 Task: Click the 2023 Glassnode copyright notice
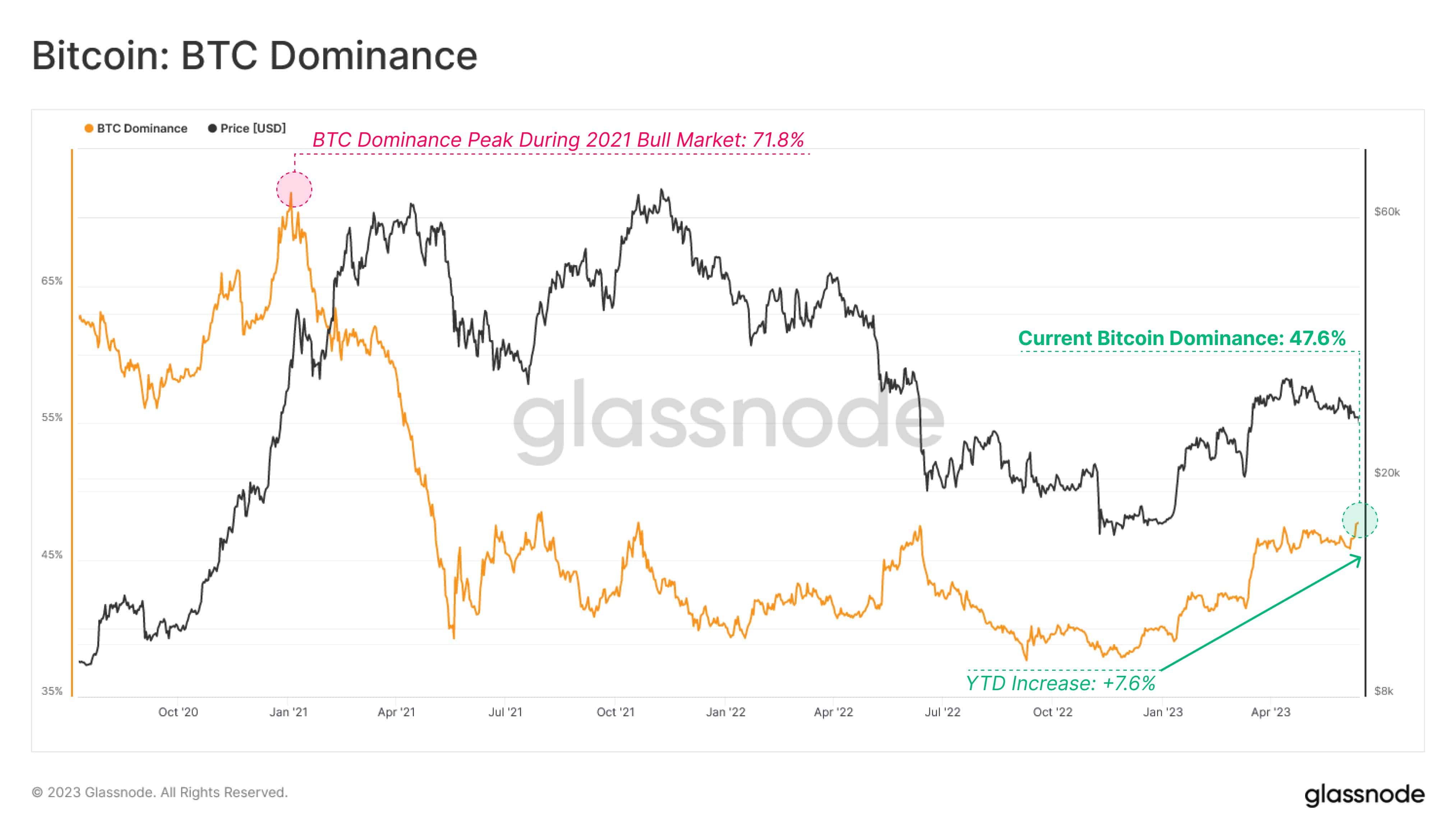pos(160,792)
